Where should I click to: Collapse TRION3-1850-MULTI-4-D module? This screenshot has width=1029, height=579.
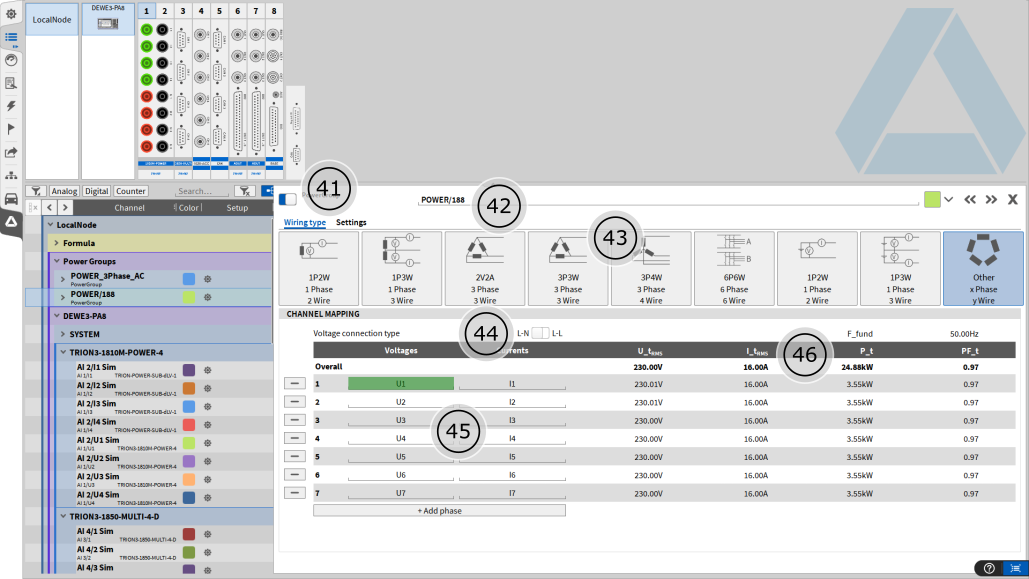(63, 517)
